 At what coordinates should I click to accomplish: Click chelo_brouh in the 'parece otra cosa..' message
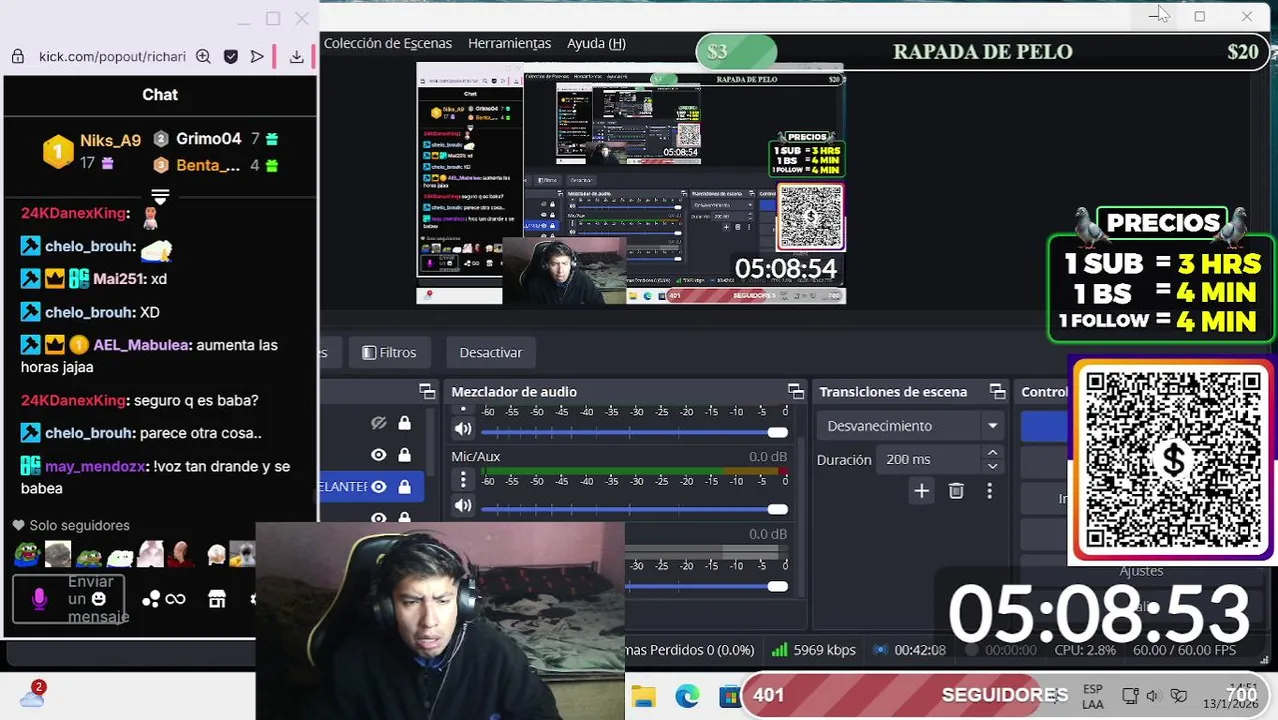89,433
